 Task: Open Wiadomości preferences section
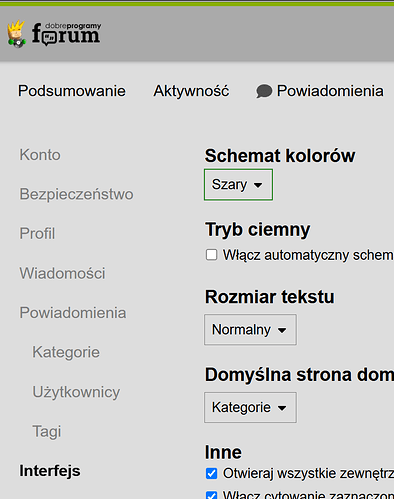[62, 273]
